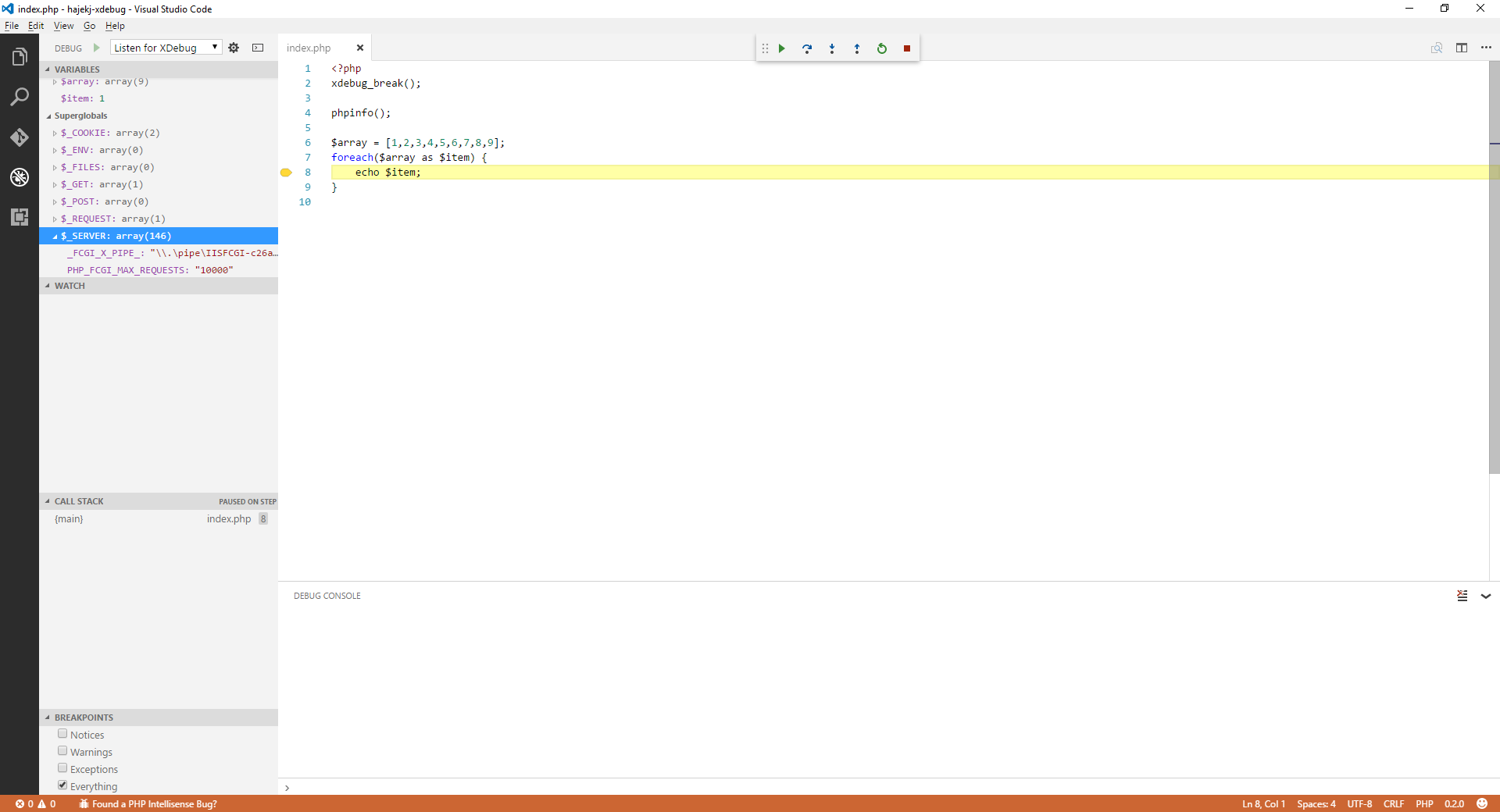Stop the debugging session
The height and width of the screenshot is (812, 1500).
[907, 48]
